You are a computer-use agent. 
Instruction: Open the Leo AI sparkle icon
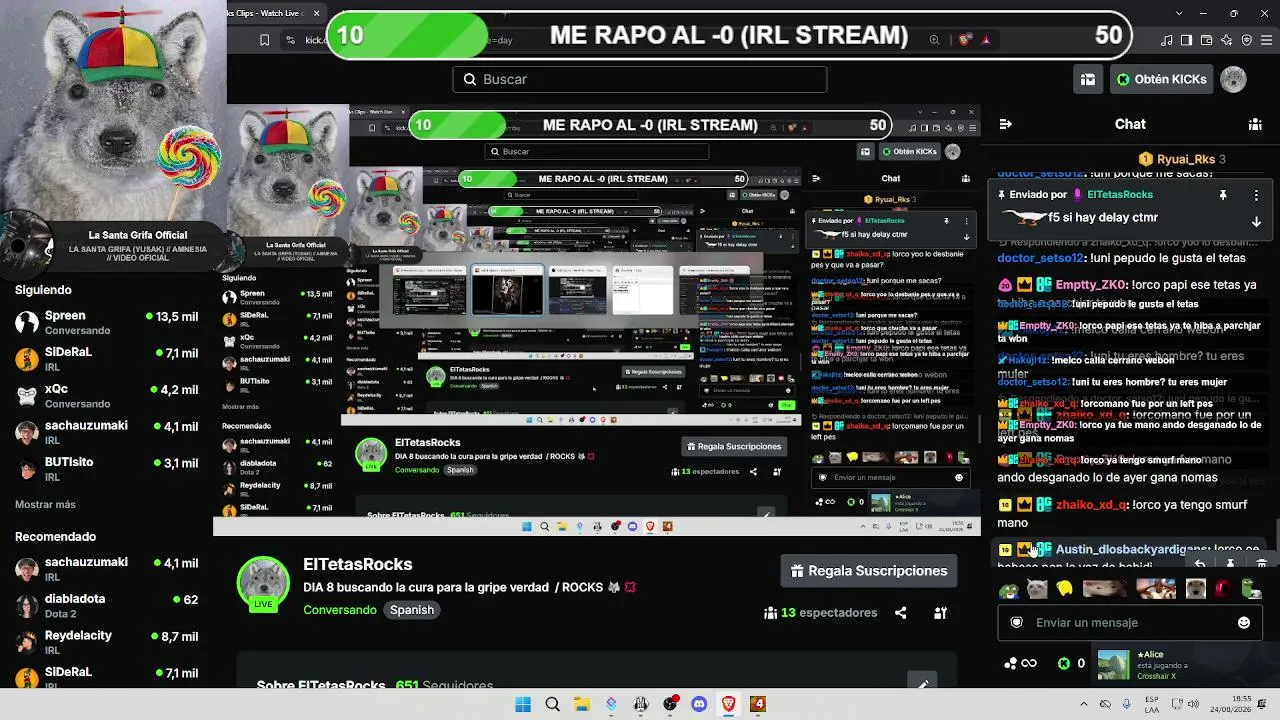(x=1227, y=40)
